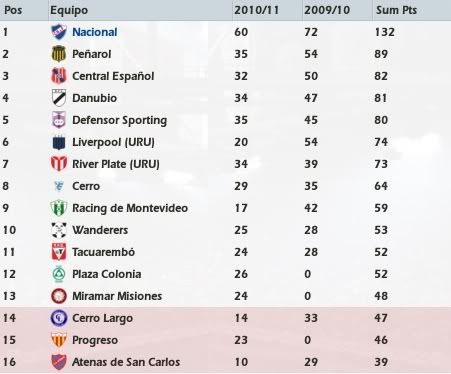
Task: Select the Atenas de San Carlos row
Action: pyautogui.click(x=225, y=362)
